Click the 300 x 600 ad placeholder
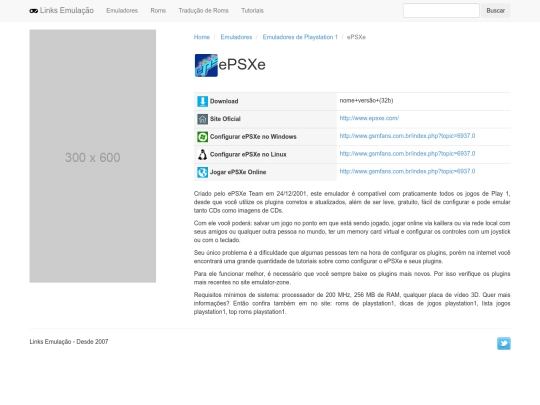540x405 pixels. point(93,156)
